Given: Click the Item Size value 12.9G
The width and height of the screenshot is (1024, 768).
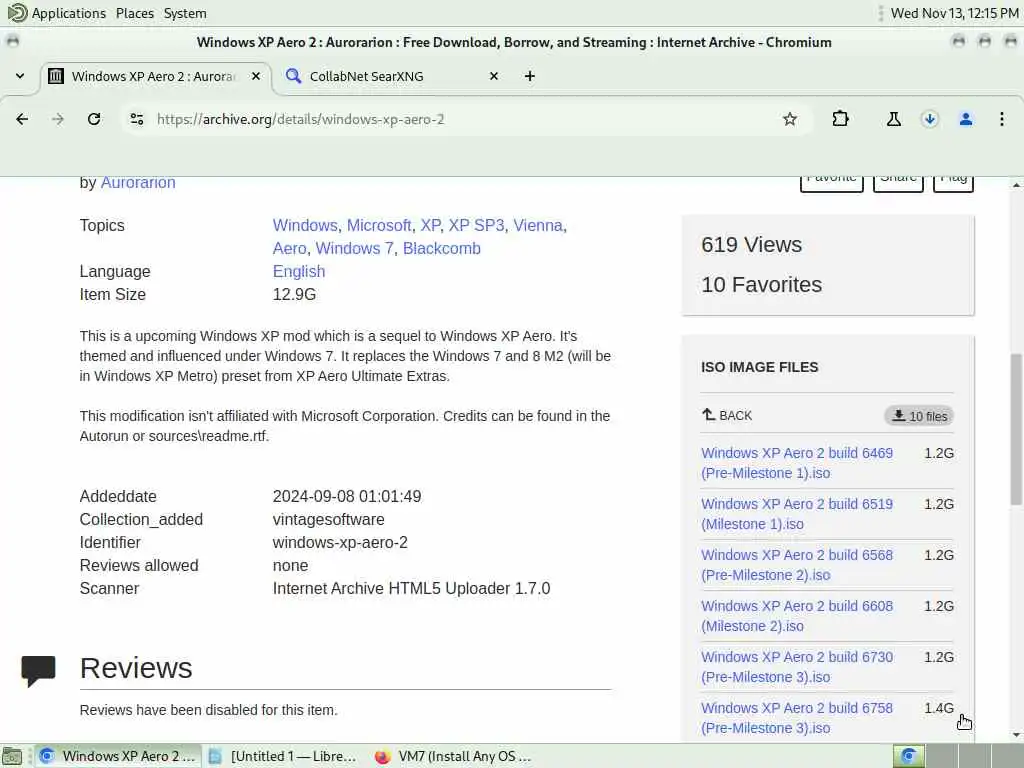Looking at the screenshot, I should point(295,295).
